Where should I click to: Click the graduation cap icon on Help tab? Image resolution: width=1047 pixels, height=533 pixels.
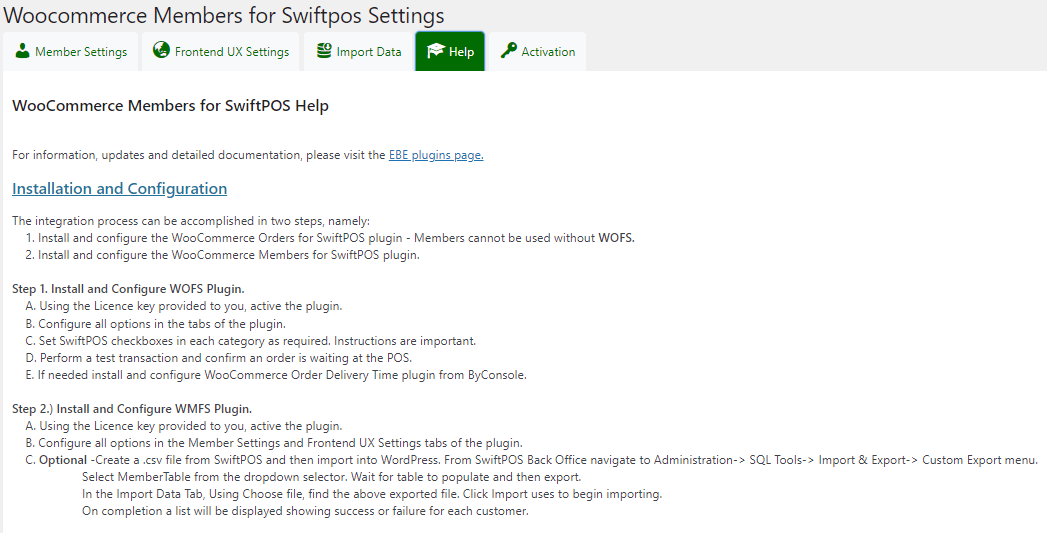435,51
